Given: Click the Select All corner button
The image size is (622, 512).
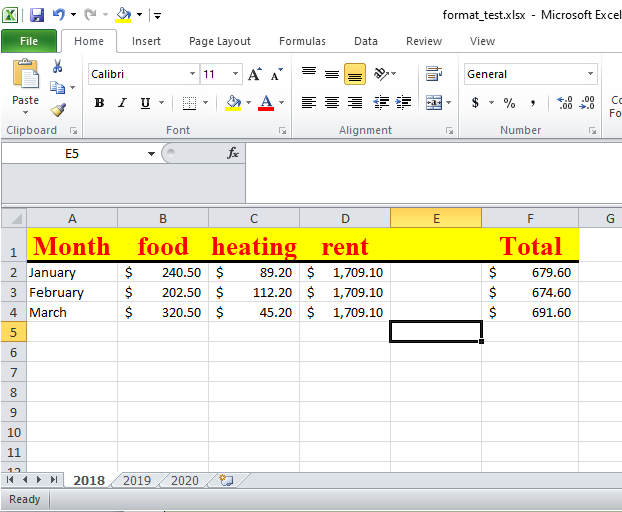Looking at the screenshot, I should [14, 218].
